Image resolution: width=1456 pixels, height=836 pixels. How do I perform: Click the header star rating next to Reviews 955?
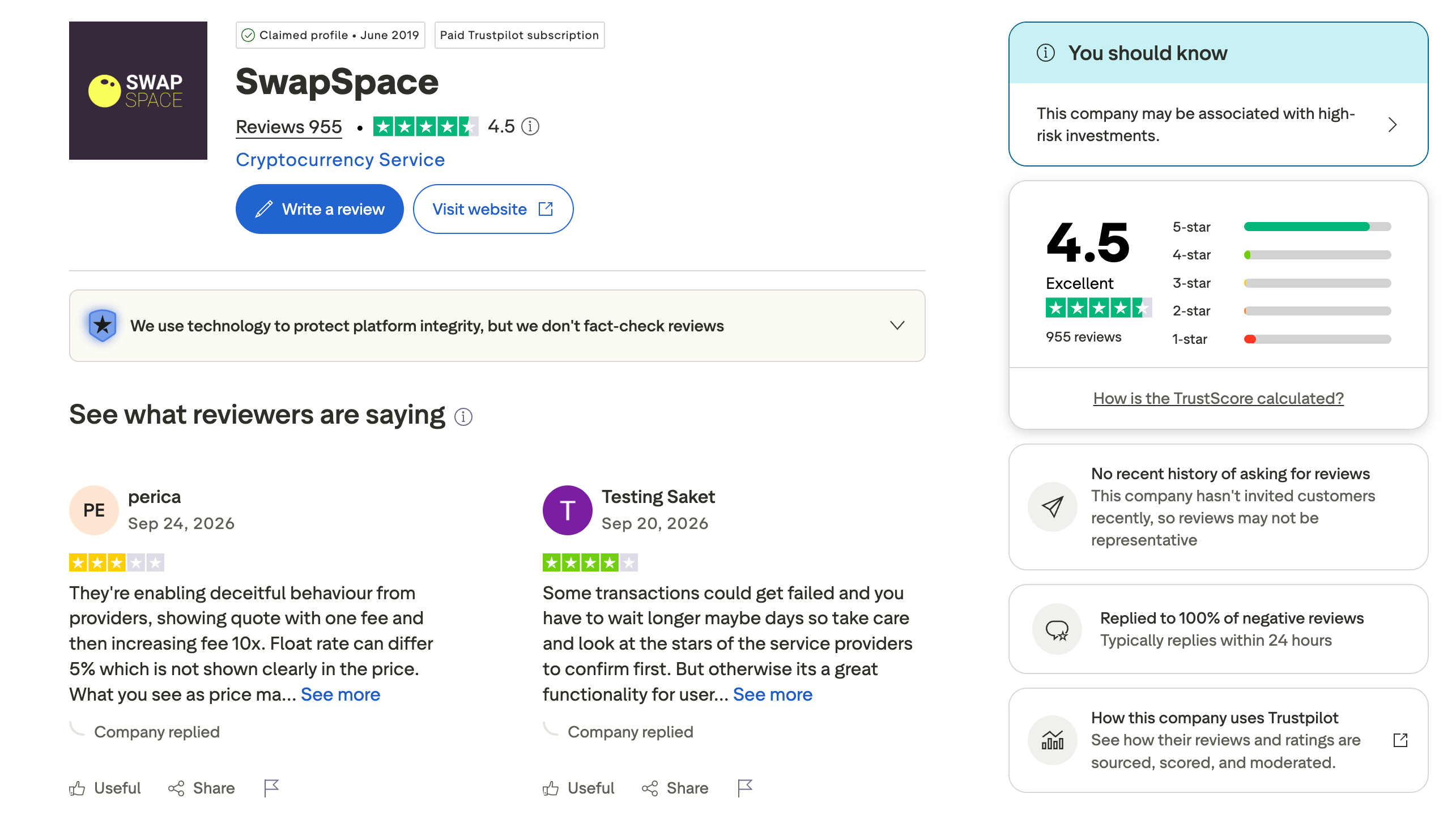click(x=425, y=126)
